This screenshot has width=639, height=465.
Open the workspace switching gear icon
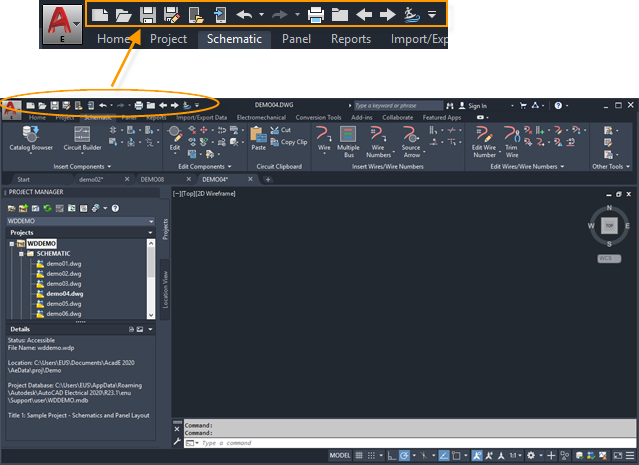(531, 455)
